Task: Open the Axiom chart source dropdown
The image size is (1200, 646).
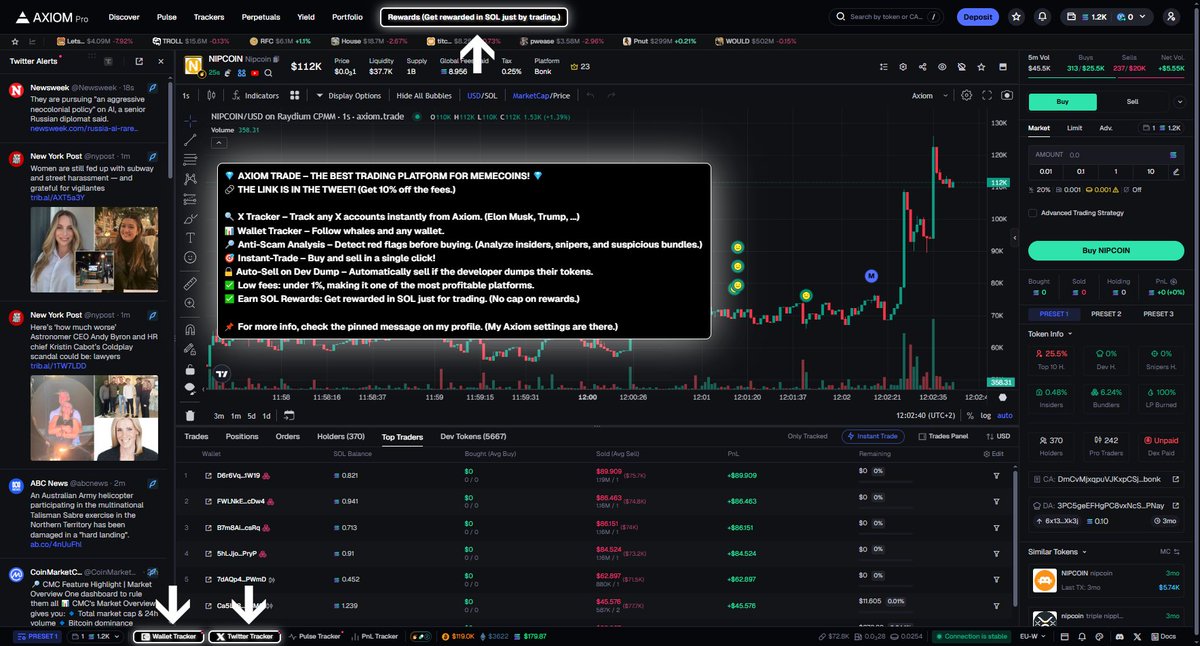Action: click(927, 95)
